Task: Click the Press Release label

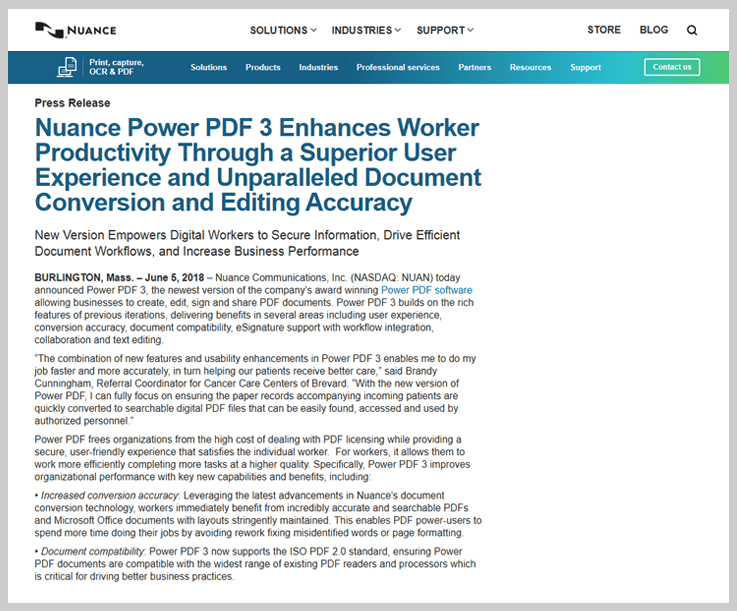Action: tap(72, 103)
